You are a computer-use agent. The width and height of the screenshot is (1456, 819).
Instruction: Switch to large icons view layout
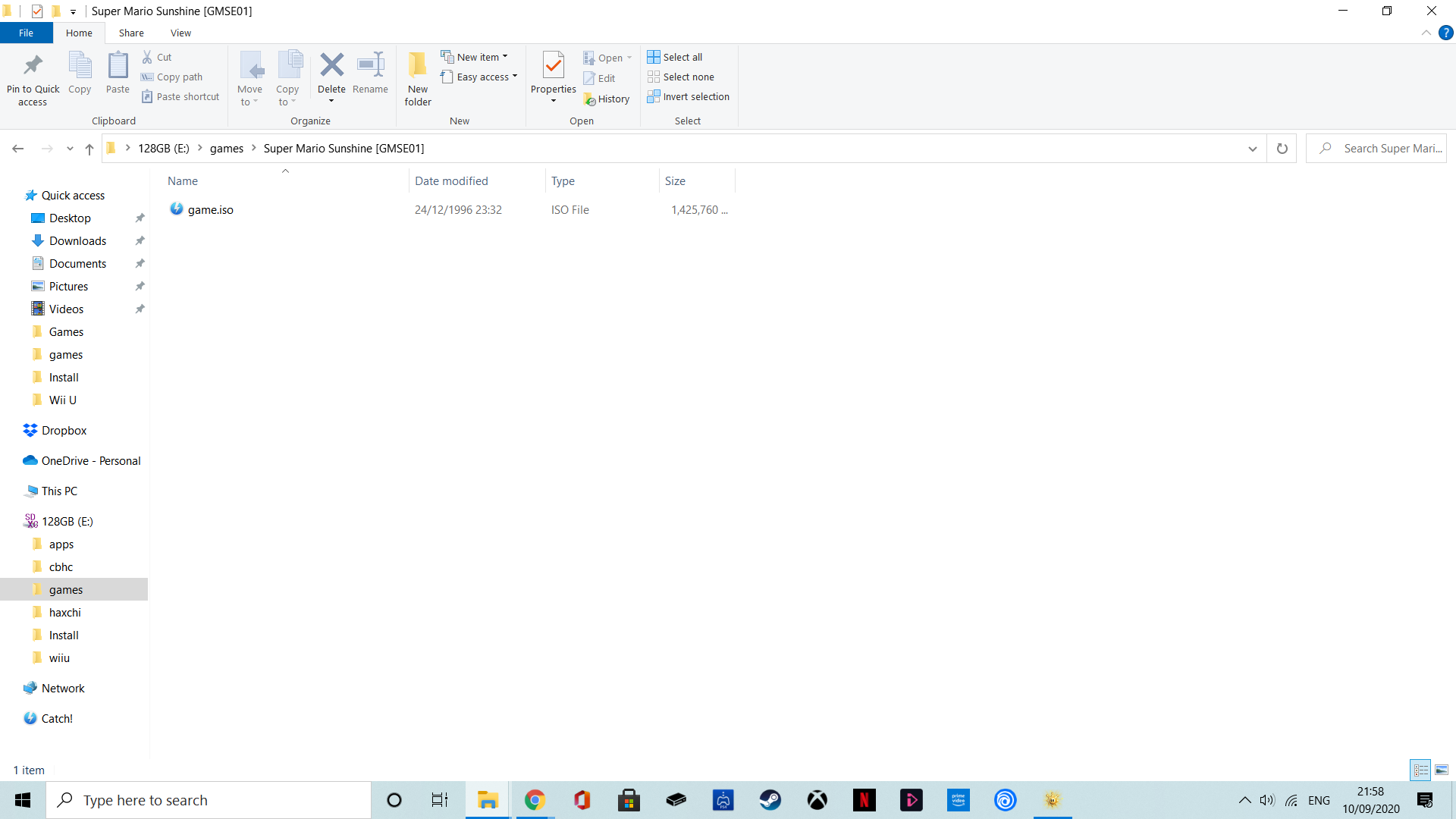[x=1442, y=770]
